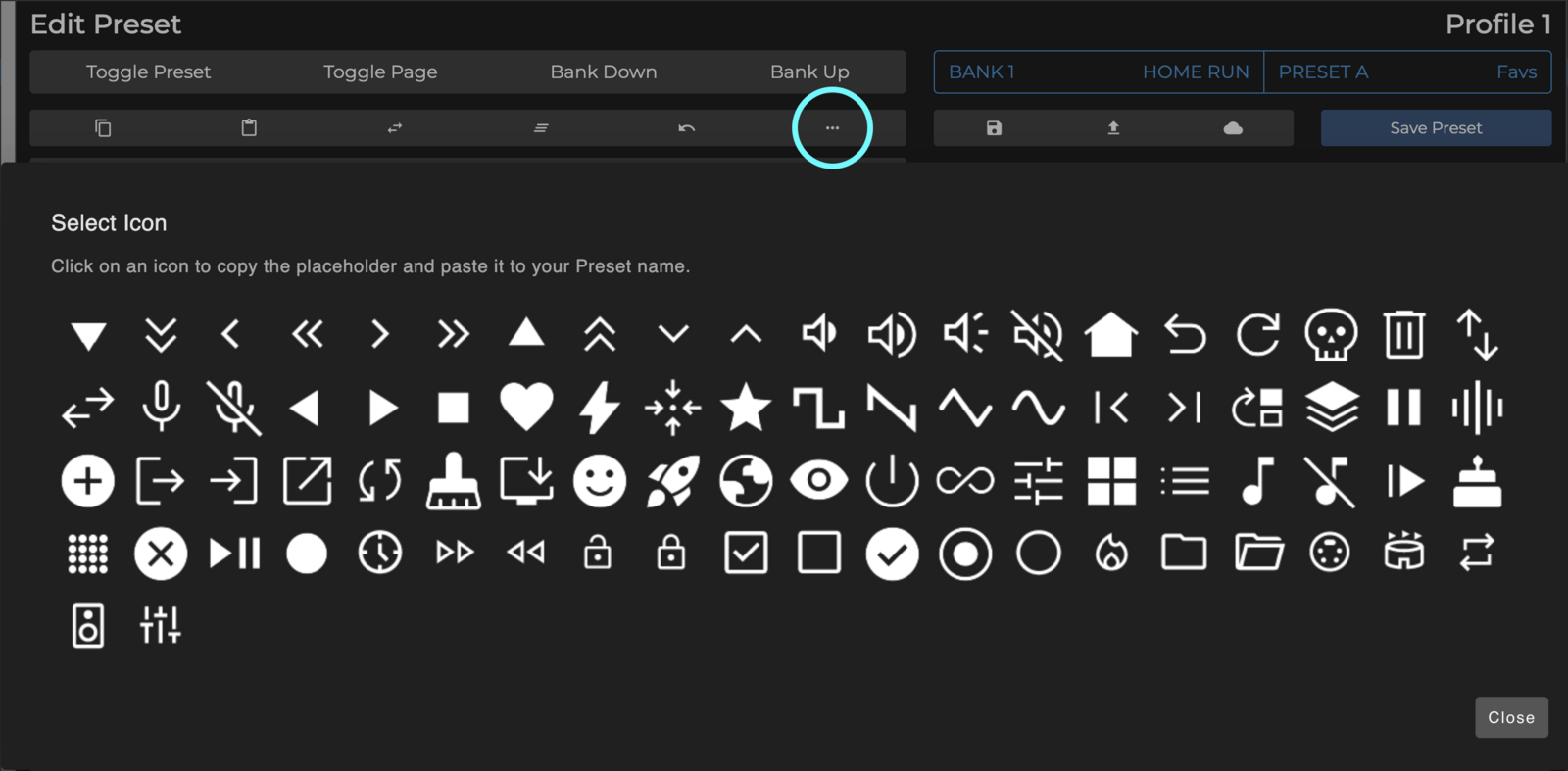Close the Select Icon dialog
This screenshot has height=771, width=1568.
1511,717
